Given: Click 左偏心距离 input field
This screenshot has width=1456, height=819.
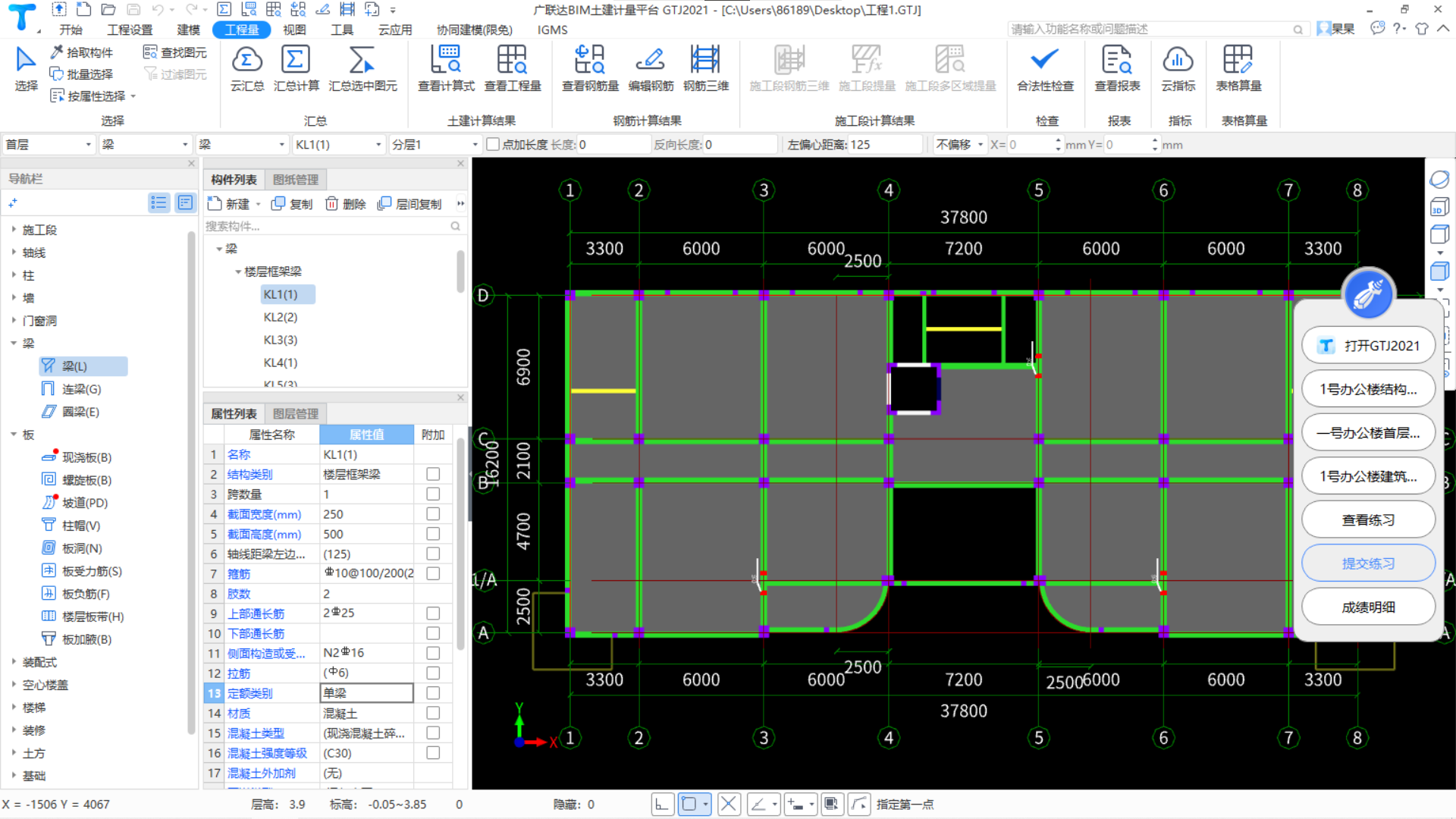Looking at the screenshot, I should pyautogui.click(x=886, y=144).
